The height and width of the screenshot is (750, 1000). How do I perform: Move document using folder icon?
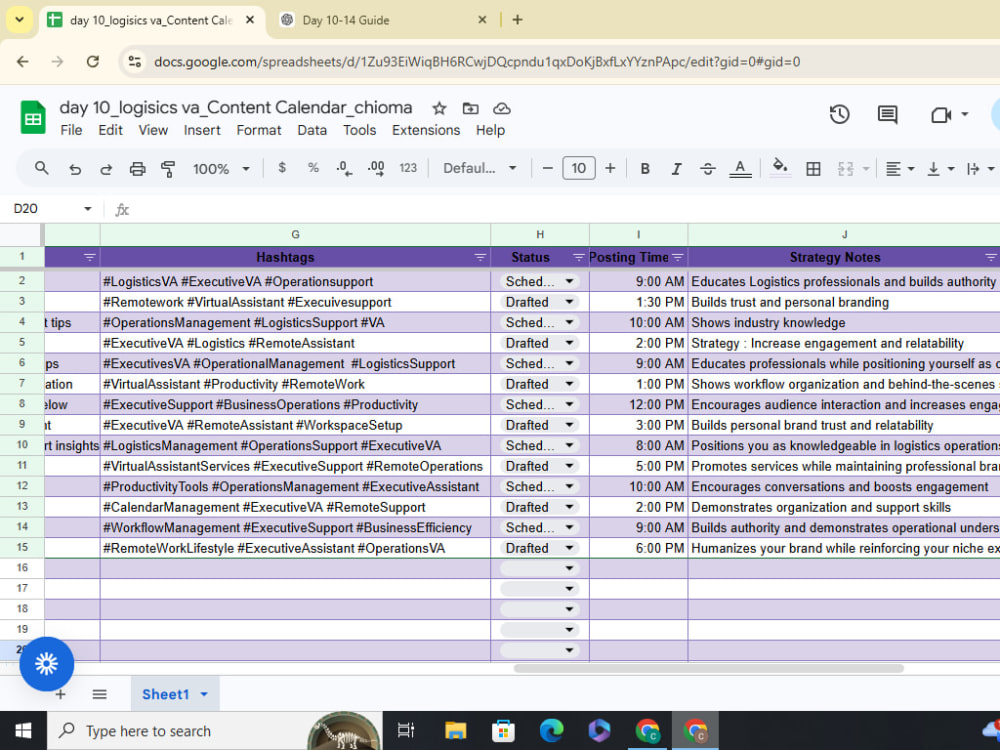tap(471, 108)
